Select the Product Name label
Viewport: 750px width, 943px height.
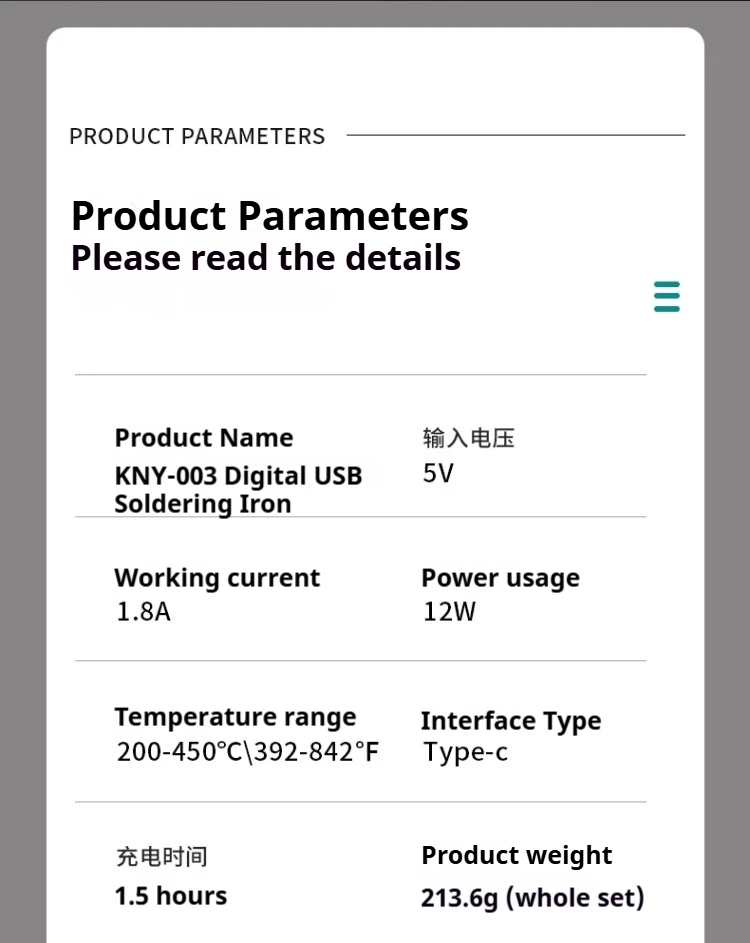[x=204, y=438]
